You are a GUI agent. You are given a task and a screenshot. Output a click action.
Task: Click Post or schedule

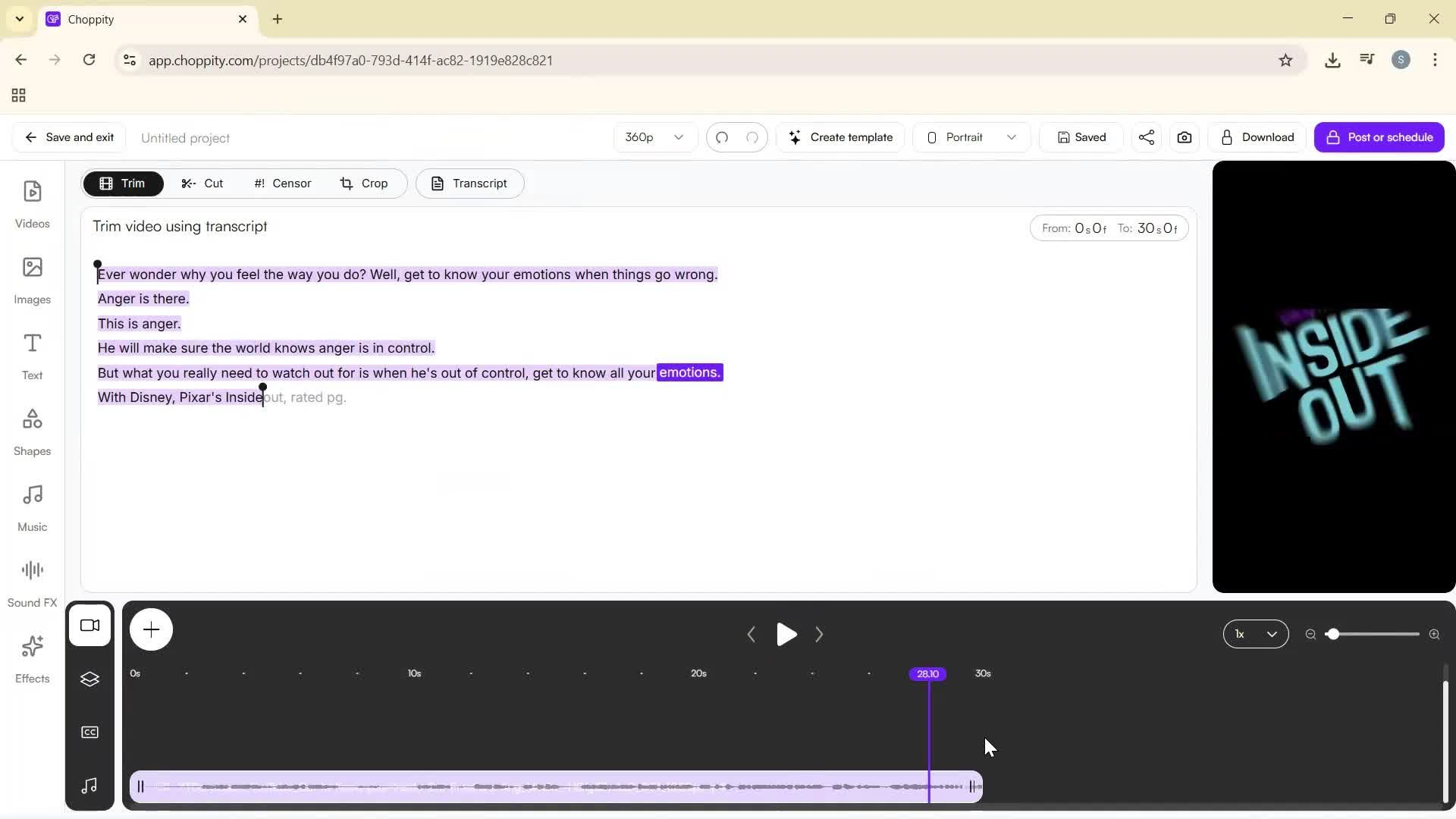(1379, 137)
